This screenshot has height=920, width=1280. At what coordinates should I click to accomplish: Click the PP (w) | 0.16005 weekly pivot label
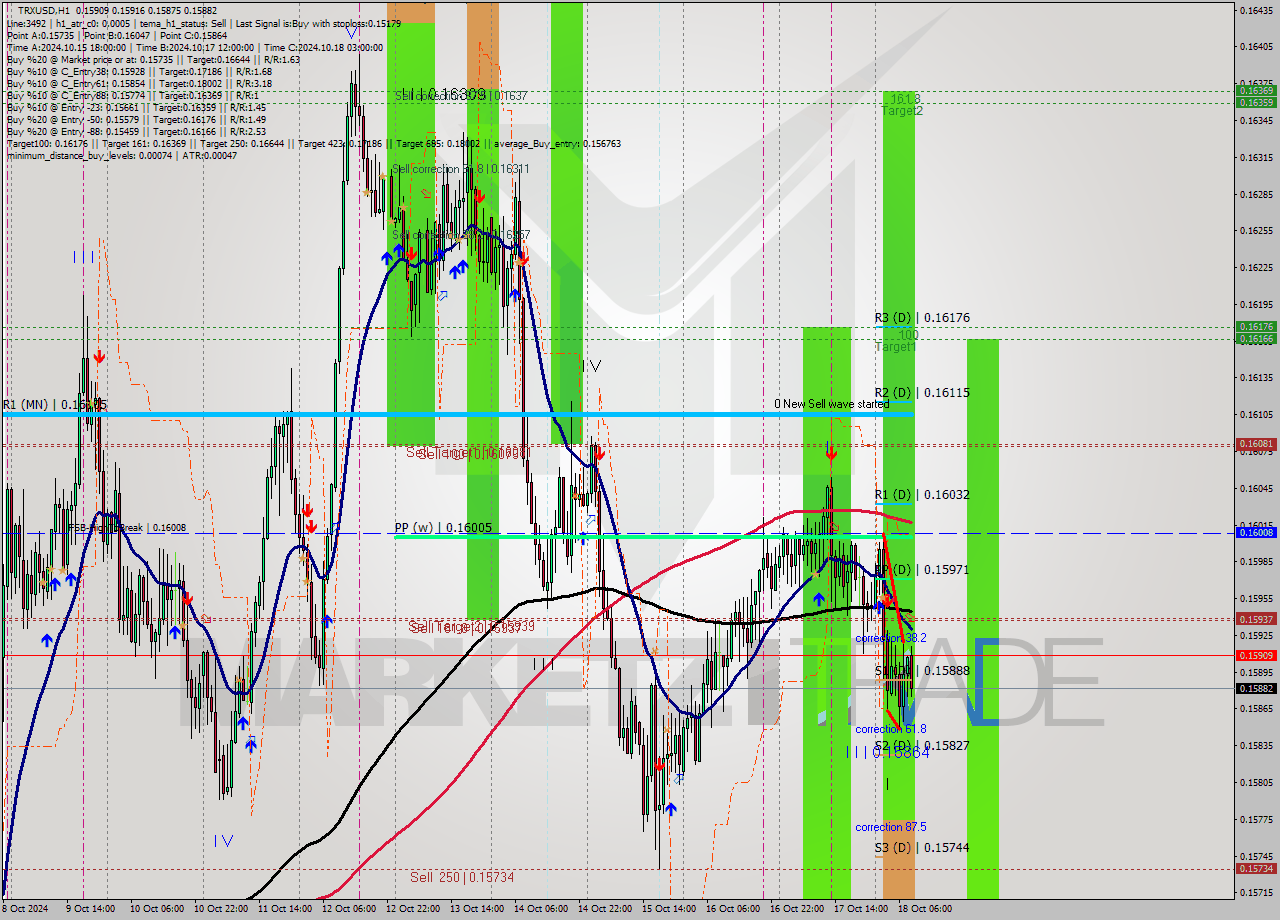tap(443, 528)
